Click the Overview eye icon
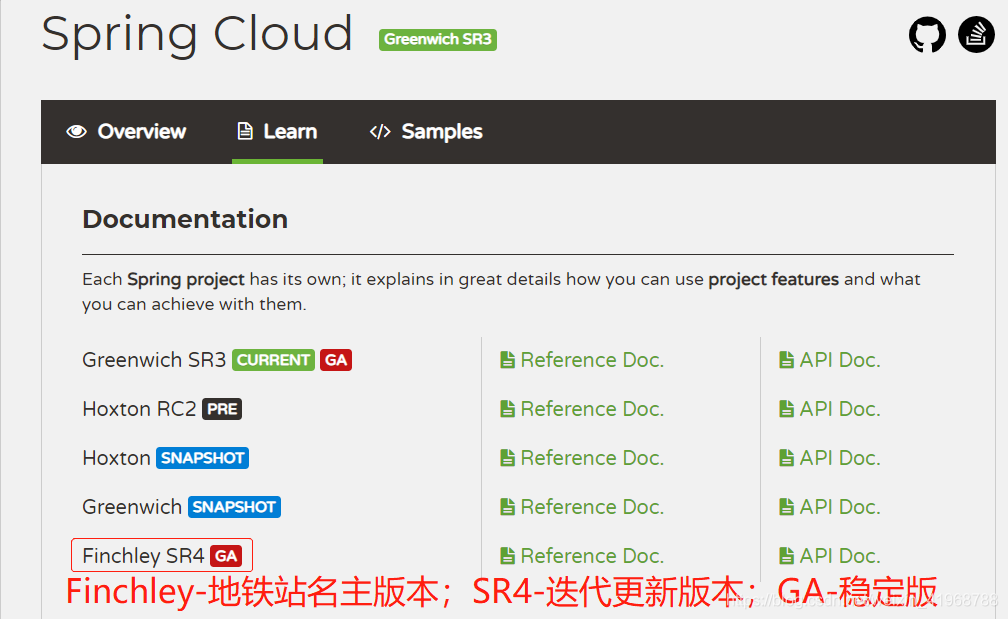Viewport: 1008px width, 619px height. click(76, 132)
